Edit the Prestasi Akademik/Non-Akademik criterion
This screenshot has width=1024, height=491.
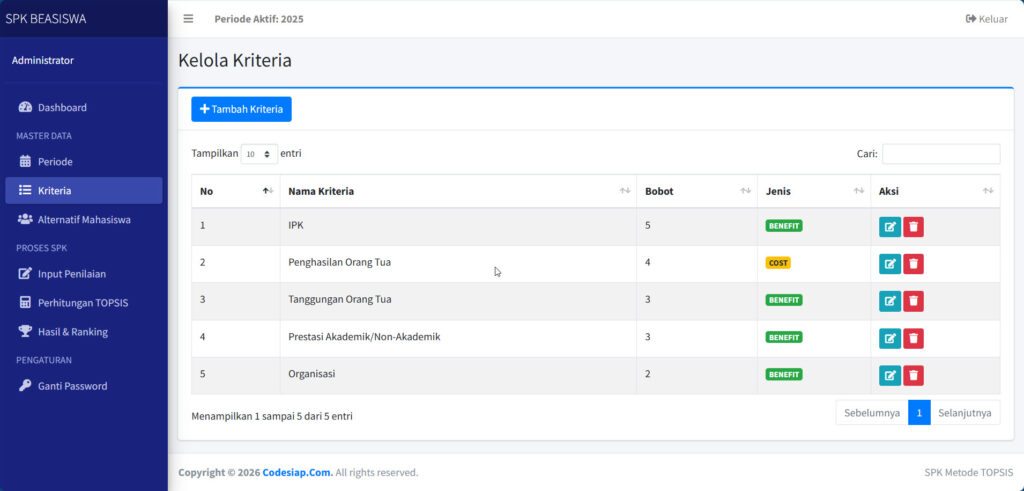pyautogui.click(x=889, y=338)
